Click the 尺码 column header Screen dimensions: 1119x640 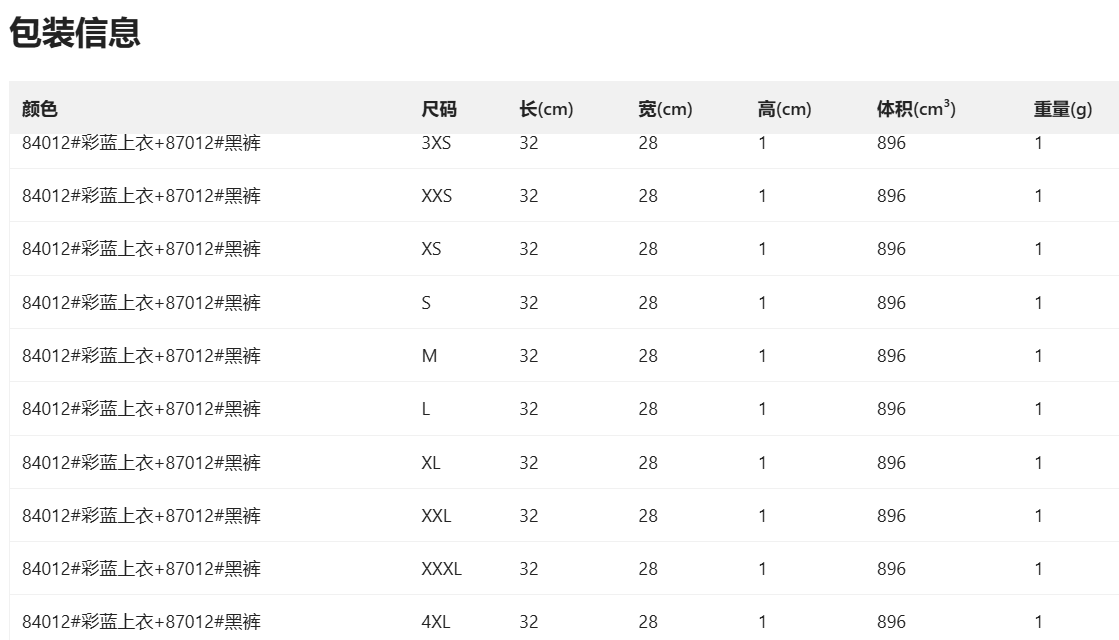[x=439, y=109]
